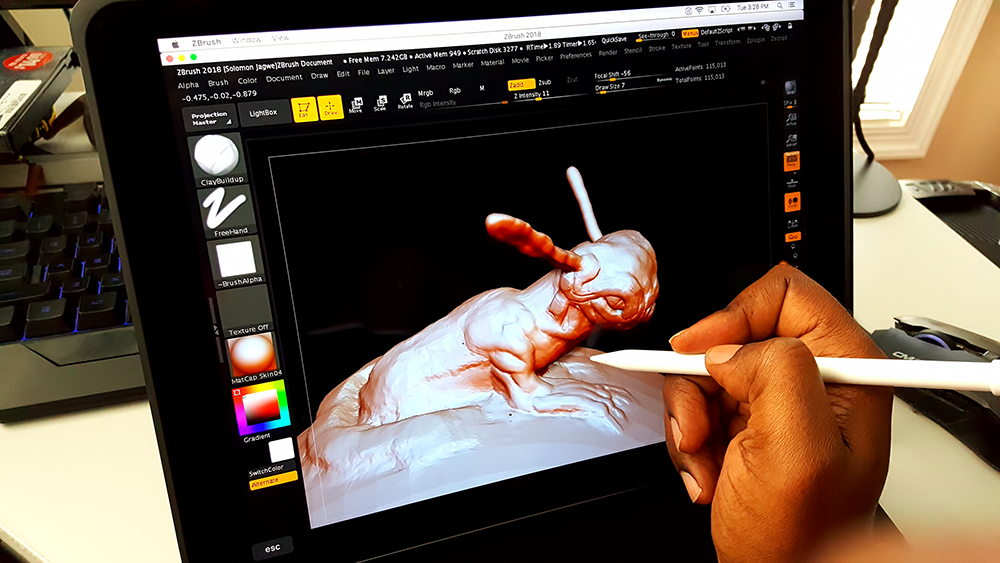Click the QuickSave button

[x=614, y=40]
